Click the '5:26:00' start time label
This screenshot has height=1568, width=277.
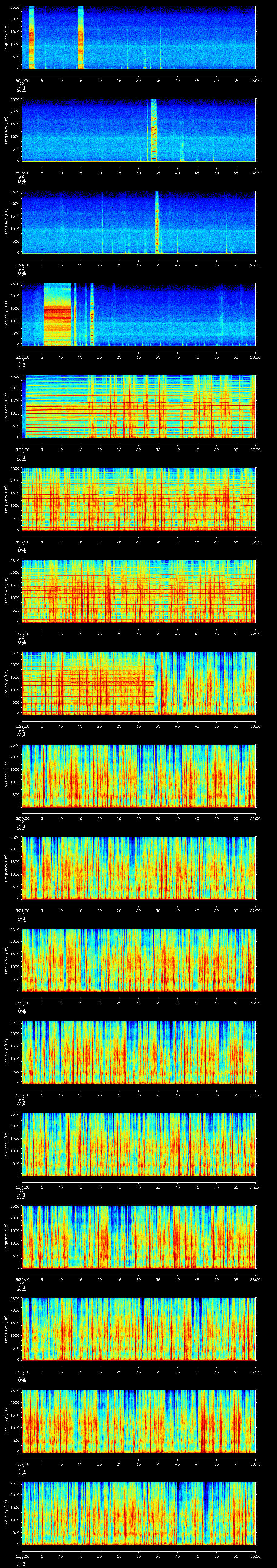pyautogui.click(x=22, y=449)
